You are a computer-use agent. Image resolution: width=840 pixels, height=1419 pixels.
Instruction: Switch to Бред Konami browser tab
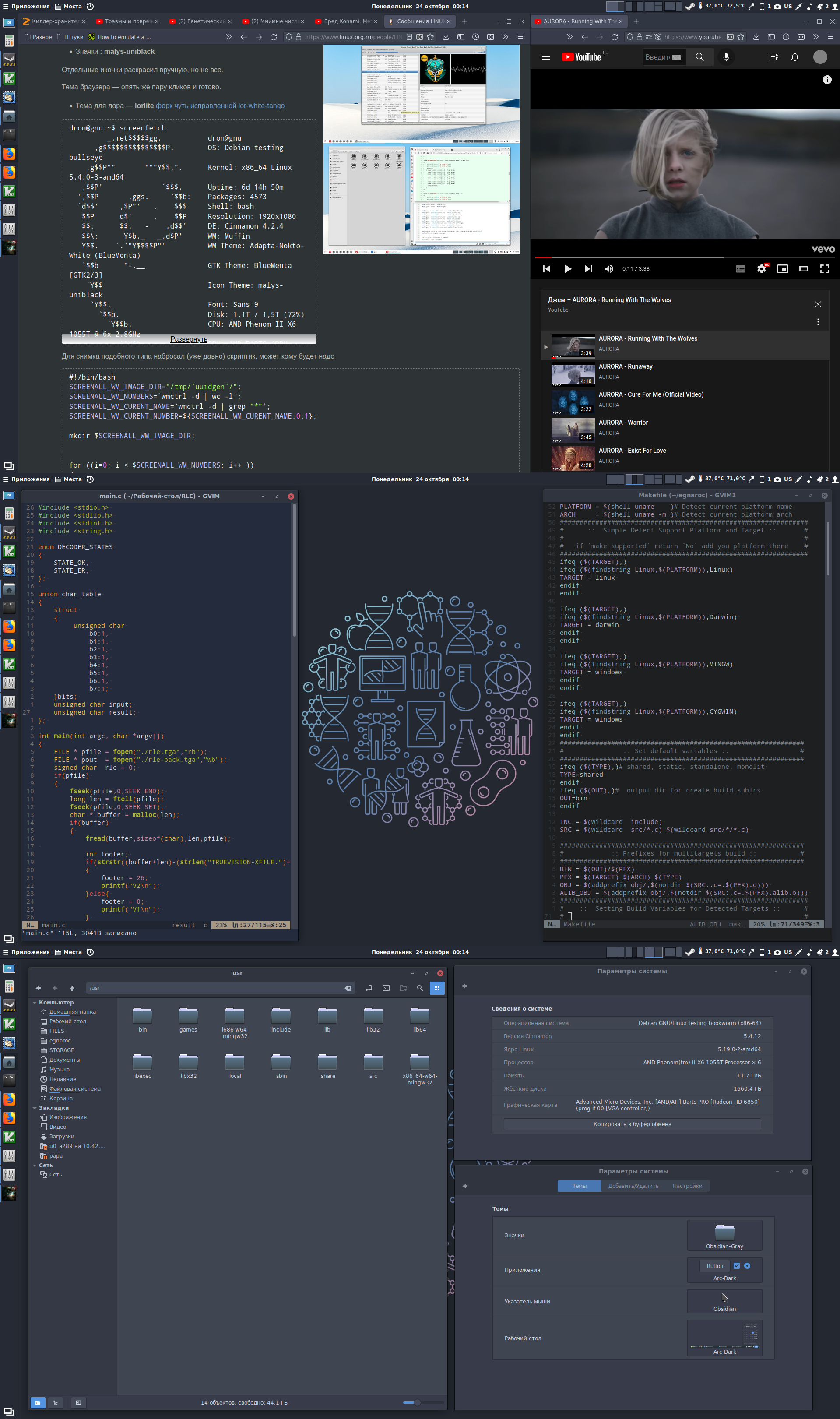click(x=346, y=21)
